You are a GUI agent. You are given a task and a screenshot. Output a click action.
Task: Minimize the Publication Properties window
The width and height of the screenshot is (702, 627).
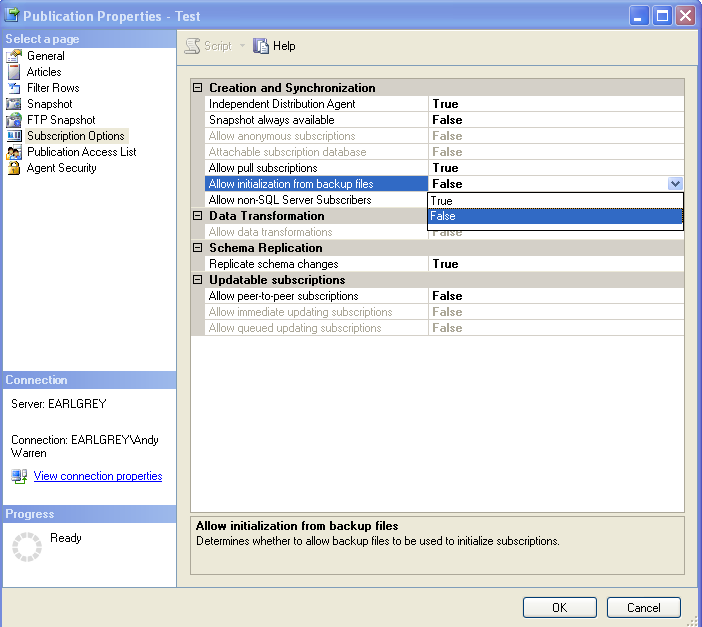[638, 16]
